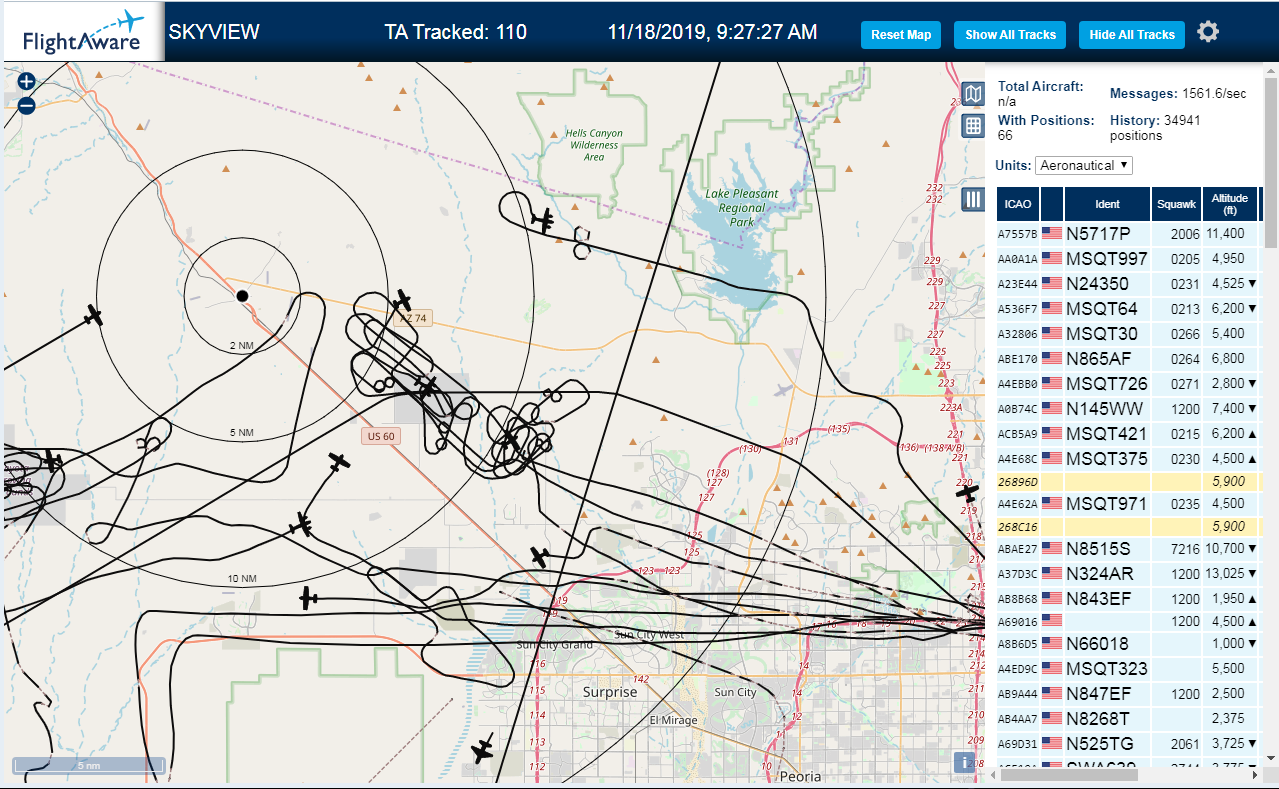Select aircraft row MSQT971

click(x=1129, y=504)
